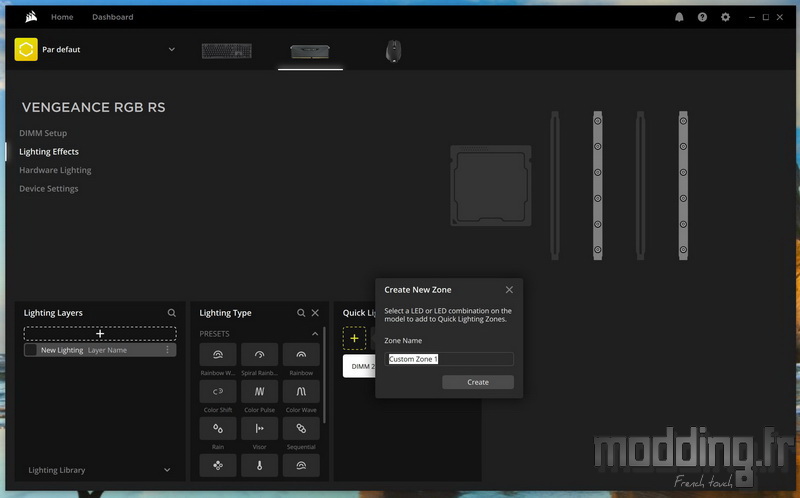Search in Lighting Layers panel
The height and width of the screenshot is (498, 800).
tap(171, 313)
